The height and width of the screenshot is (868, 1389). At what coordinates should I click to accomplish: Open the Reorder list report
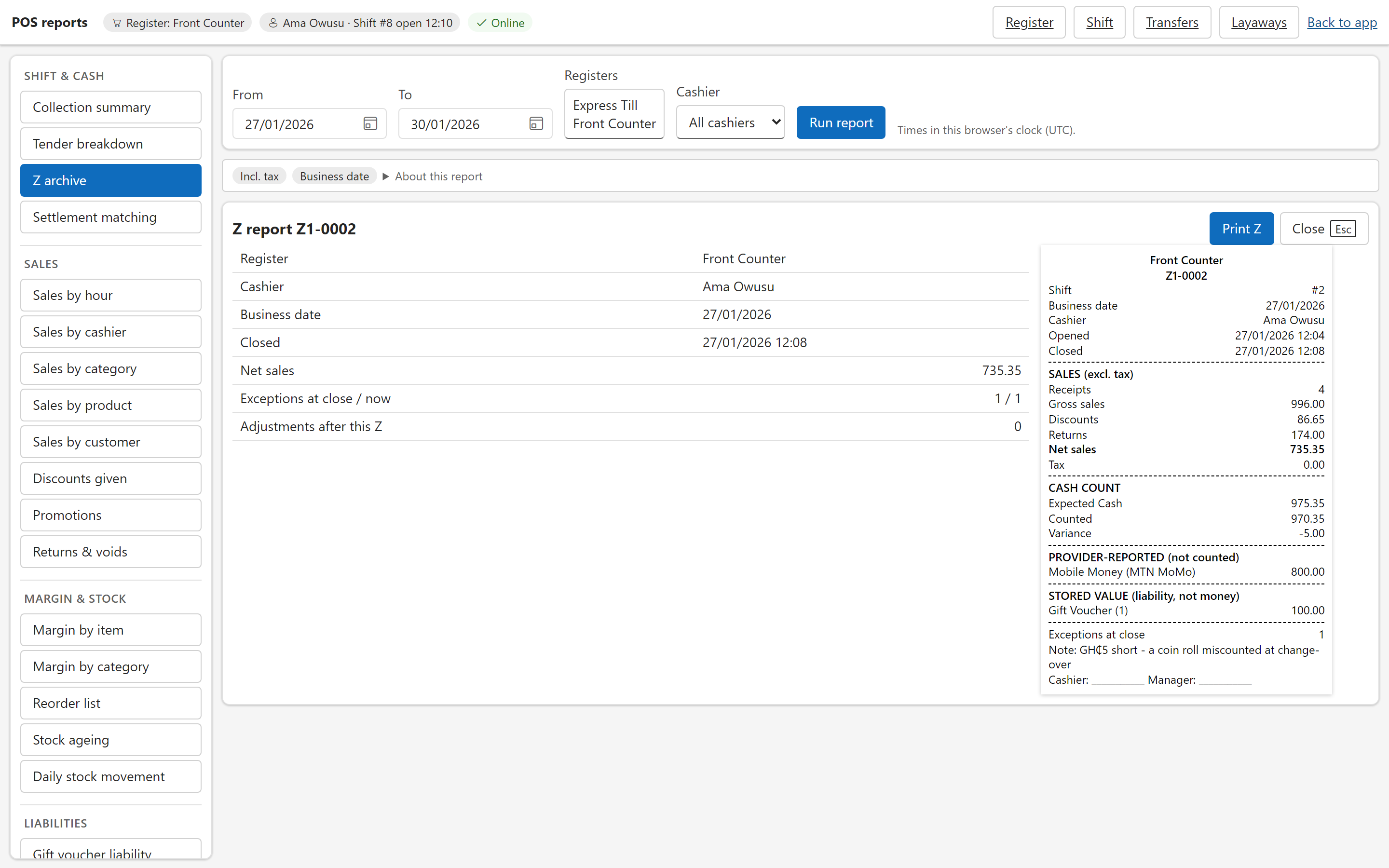[x=111, y=703]
